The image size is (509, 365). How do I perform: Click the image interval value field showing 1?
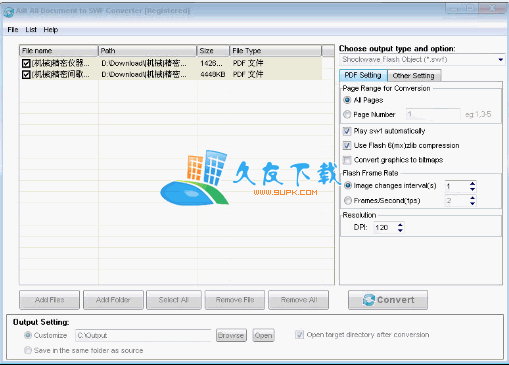click(x=457, y=186)
